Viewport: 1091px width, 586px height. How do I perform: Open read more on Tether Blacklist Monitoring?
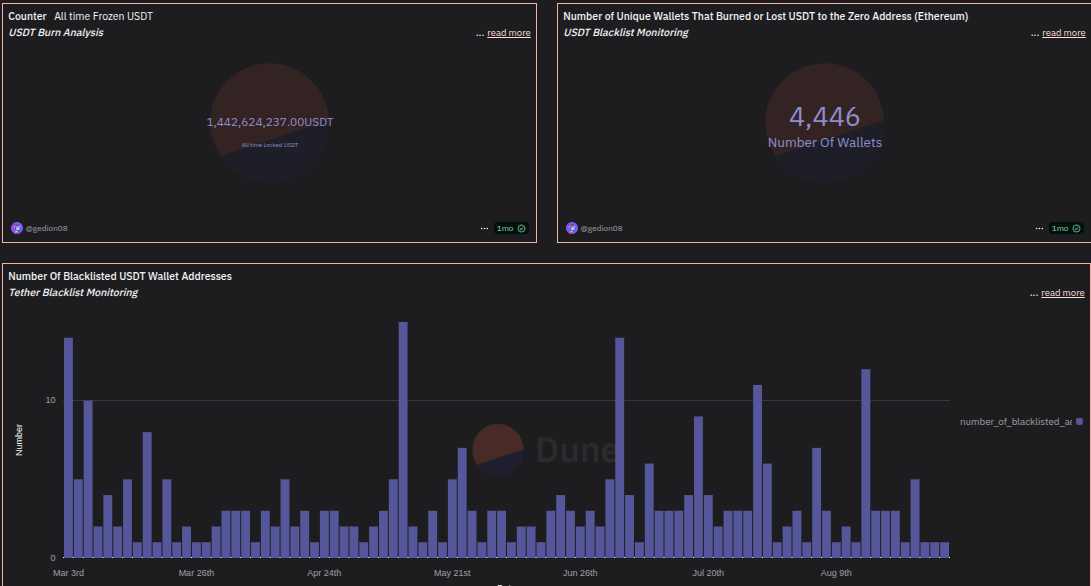click(x=1063, y=292)
